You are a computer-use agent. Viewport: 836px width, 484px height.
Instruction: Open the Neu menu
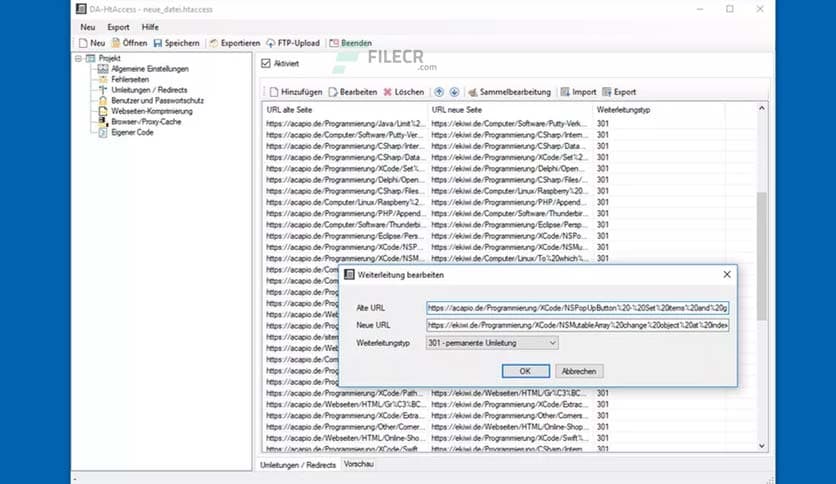(x=88, y=27)
